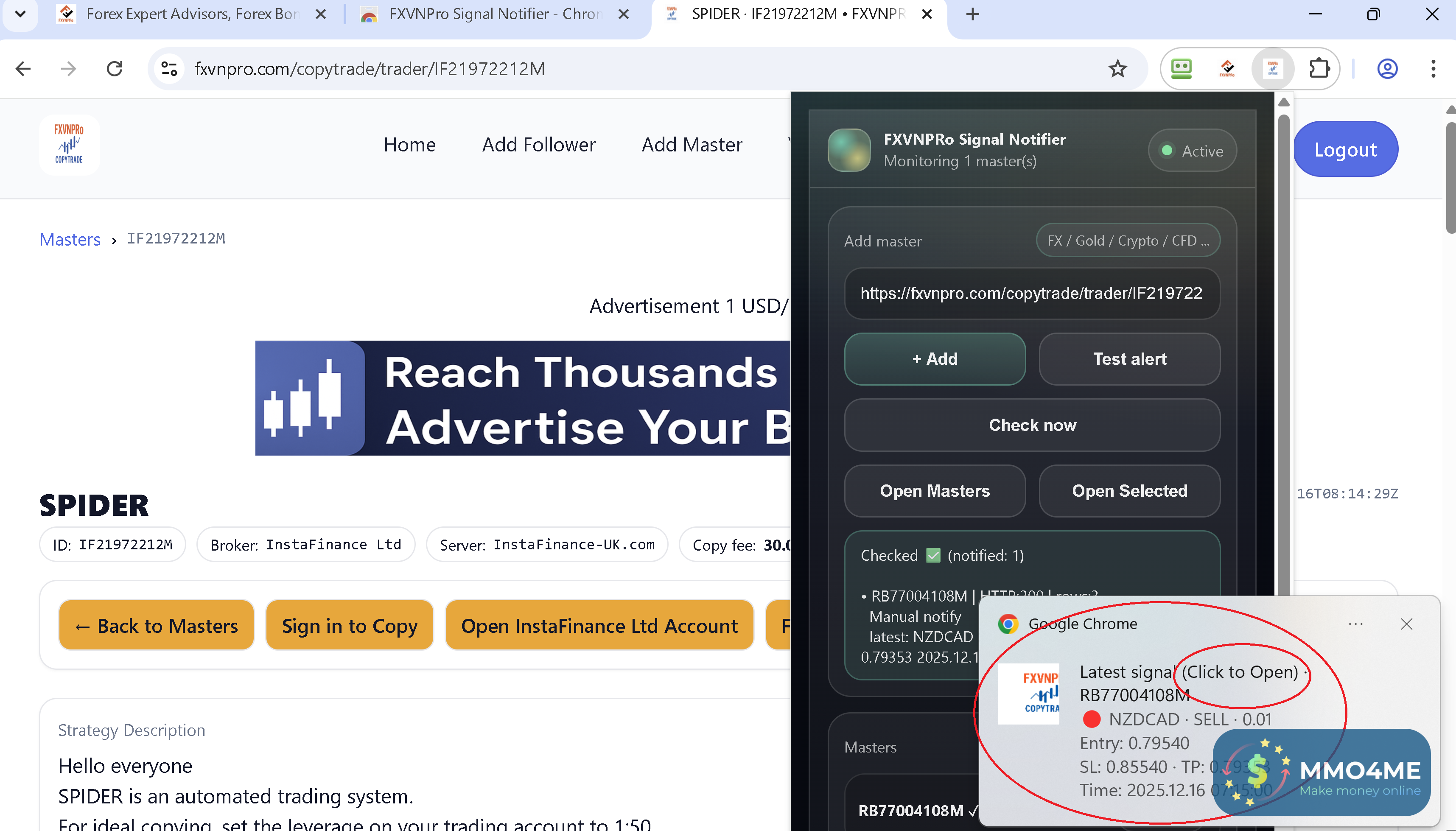Switch to Forex Expert Advisors tab
Image resolution: width=1456 pixels, height=831 pixels.
tap(191, 14)
